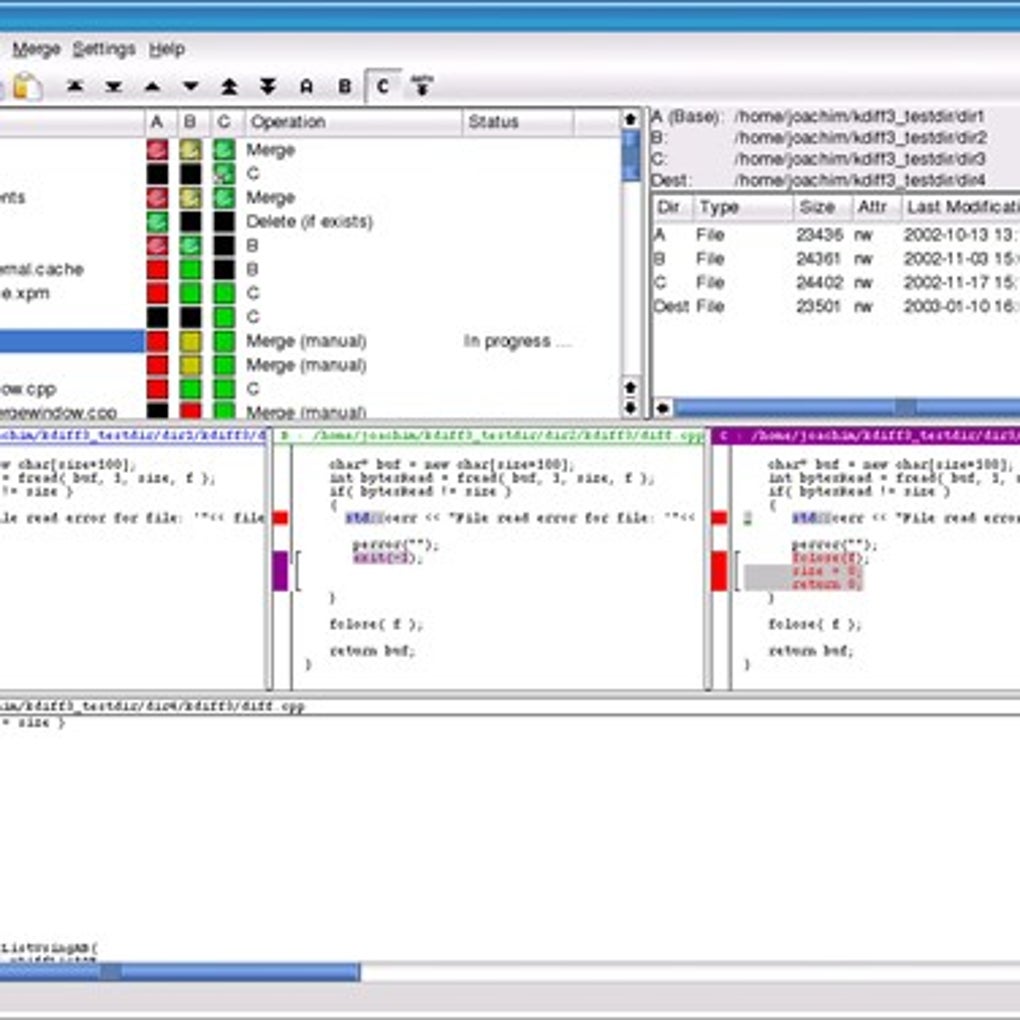Click green C status square in In progress row
The height and width of the screenshot is (1020, 1020).
click(224, 342)
